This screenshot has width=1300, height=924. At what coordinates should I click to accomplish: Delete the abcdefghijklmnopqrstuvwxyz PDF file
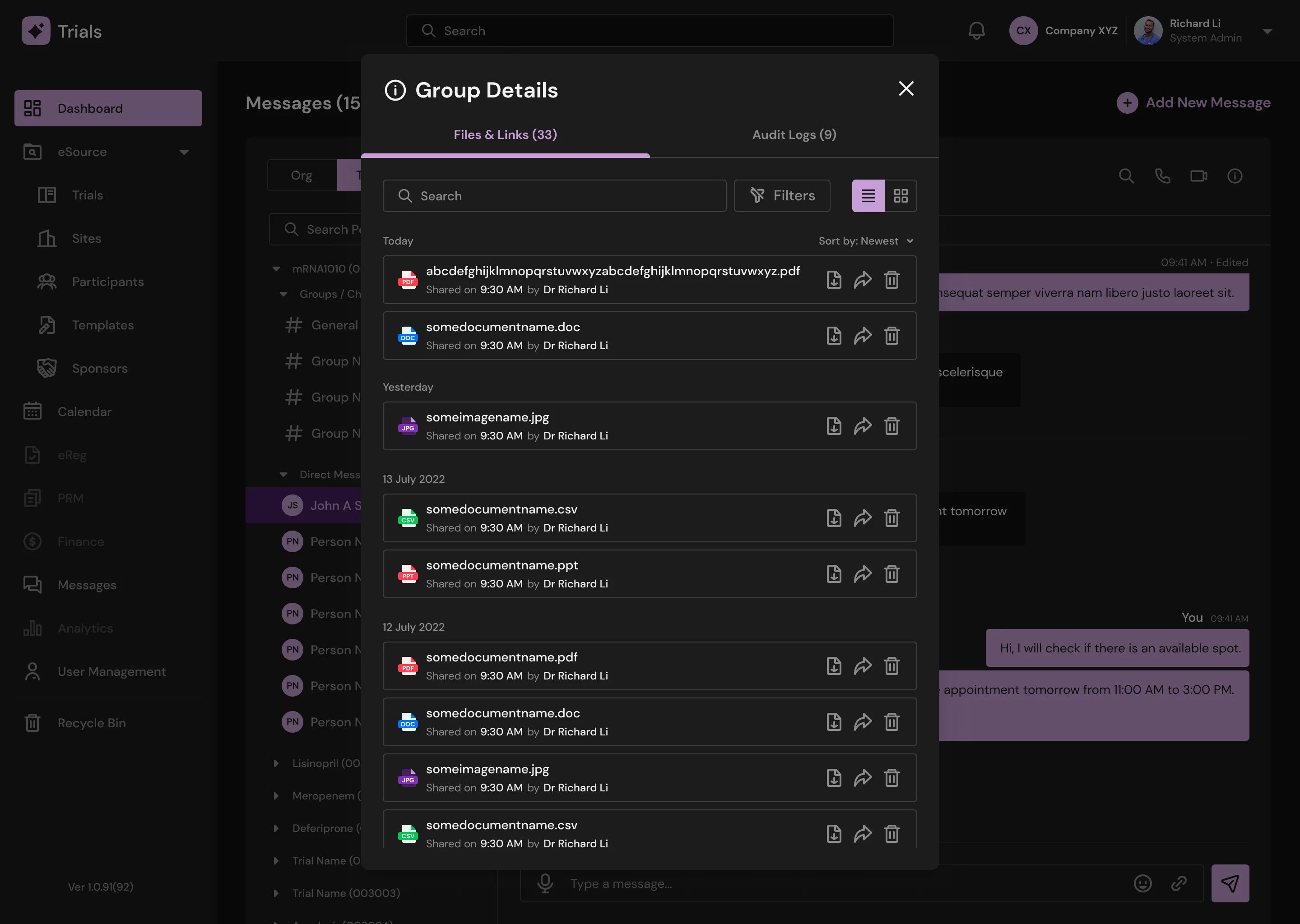pyautogui.click(x=892, y=280)
